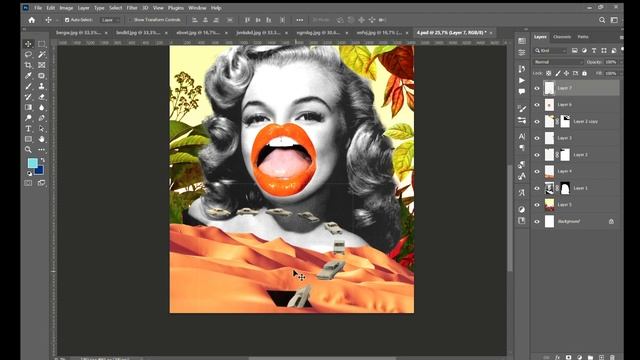The width and height of the screenshot is (640, 360).
Task: Enable Show Transform Controls checkbox
Action: [x=131, y=20]
